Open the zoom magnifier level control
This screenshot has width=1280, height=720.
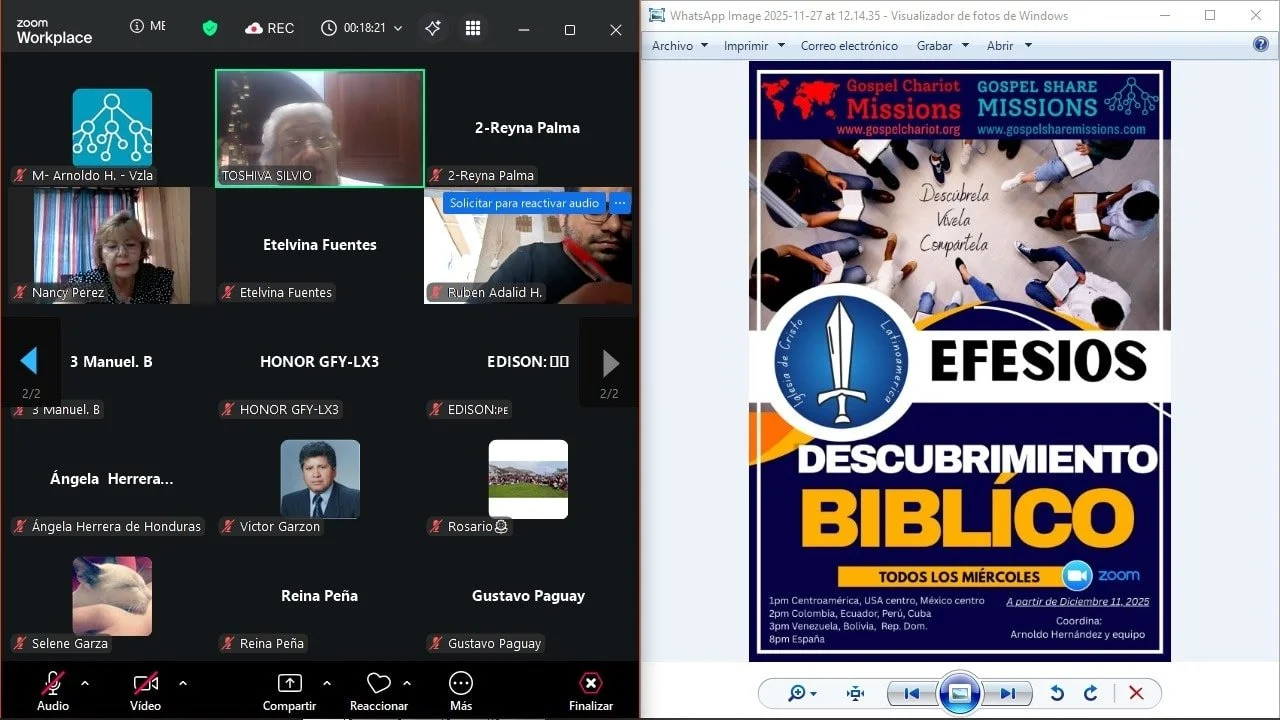pos(799,693)
